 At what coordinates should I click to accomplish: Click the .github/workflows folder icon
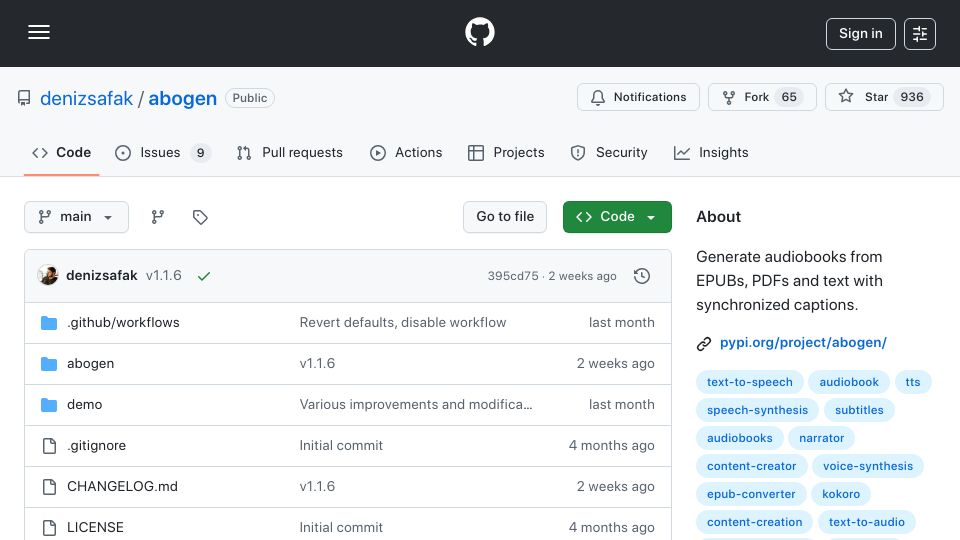pos(49,323)
